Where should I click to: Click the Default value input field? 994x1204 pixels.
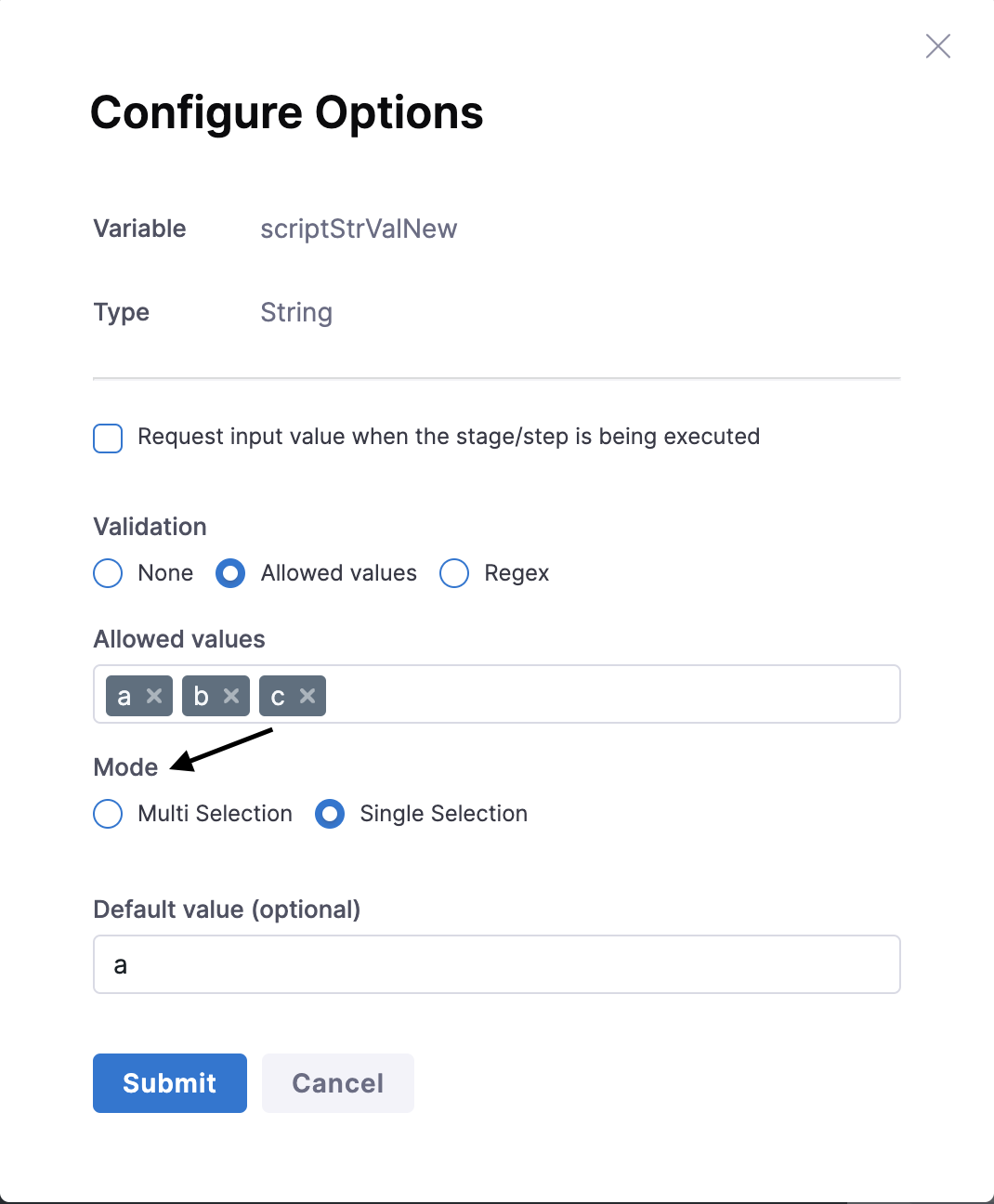(497, 964)
